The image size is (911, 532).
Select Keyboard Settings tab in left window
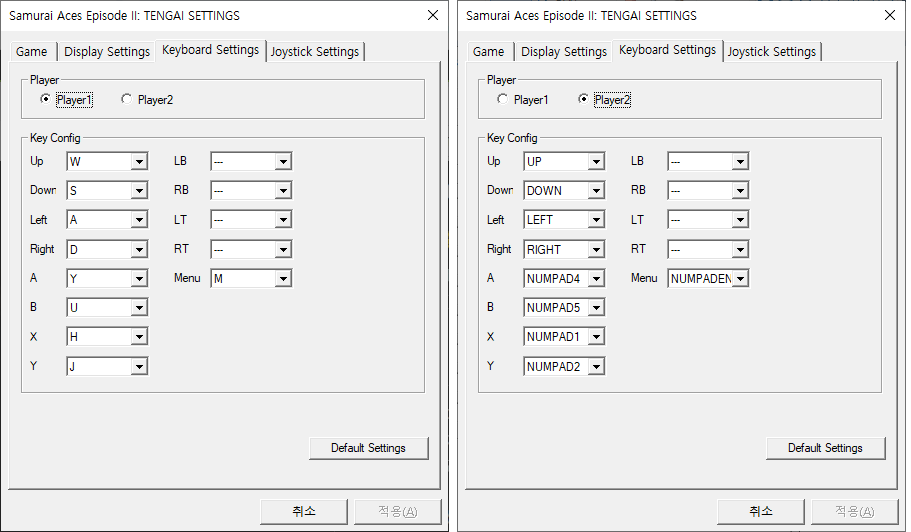point(210,50)
